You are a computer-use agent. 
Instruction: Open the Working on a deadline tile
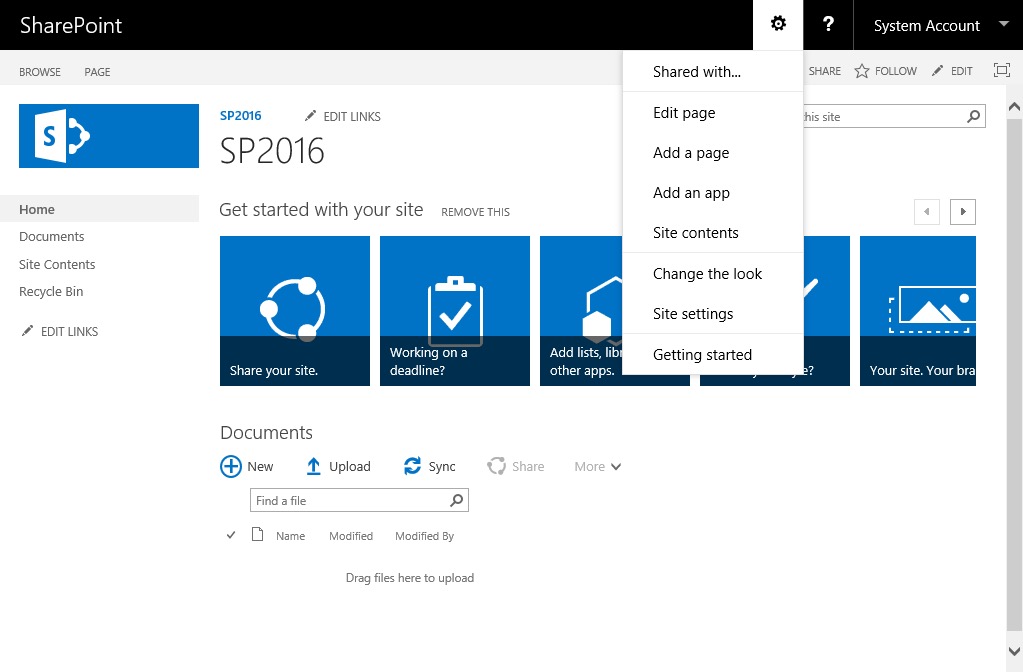(455, 311)
